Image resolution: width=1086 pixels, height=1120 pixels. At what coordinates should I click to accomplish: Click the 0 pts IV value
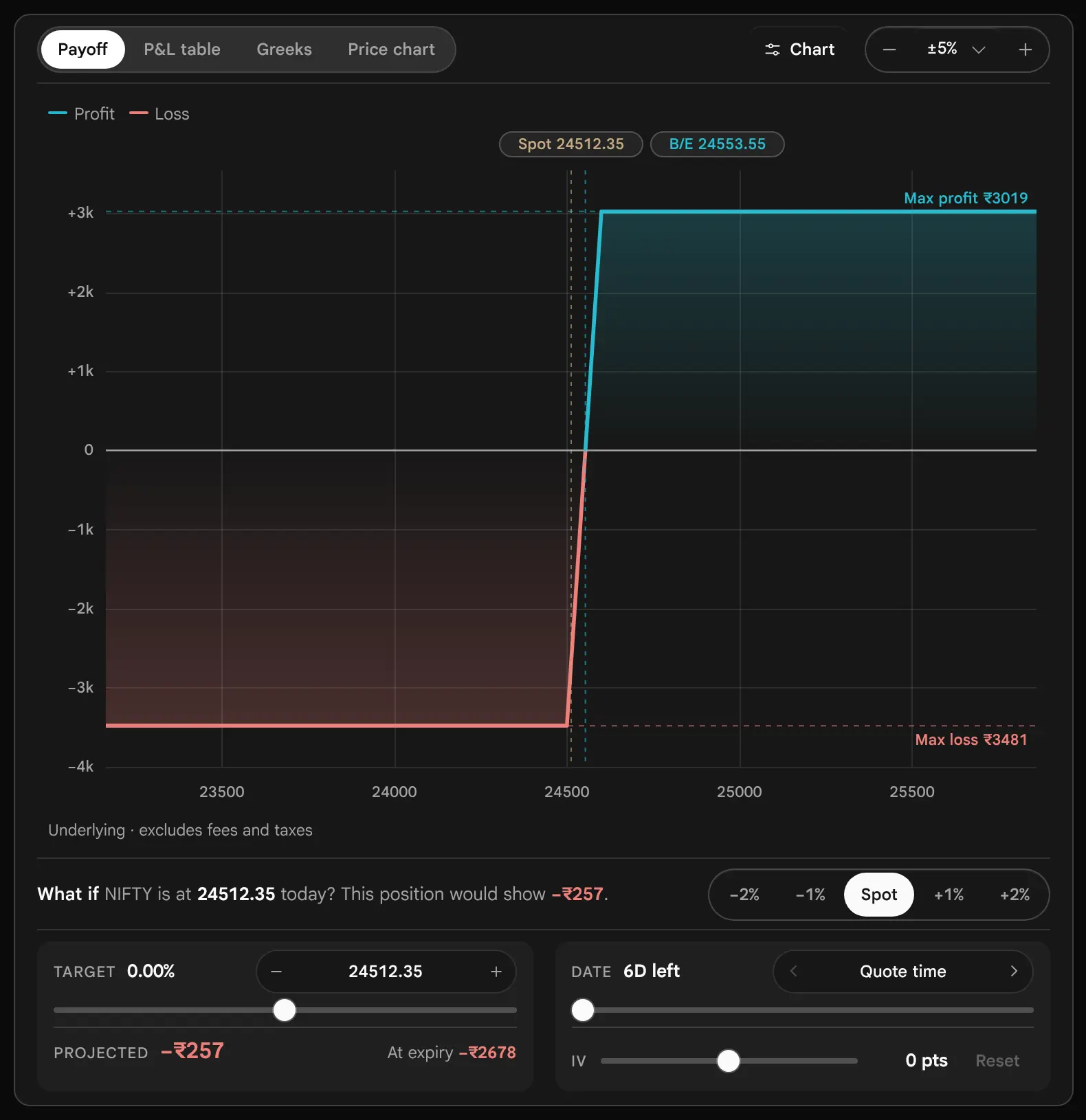927,1061
